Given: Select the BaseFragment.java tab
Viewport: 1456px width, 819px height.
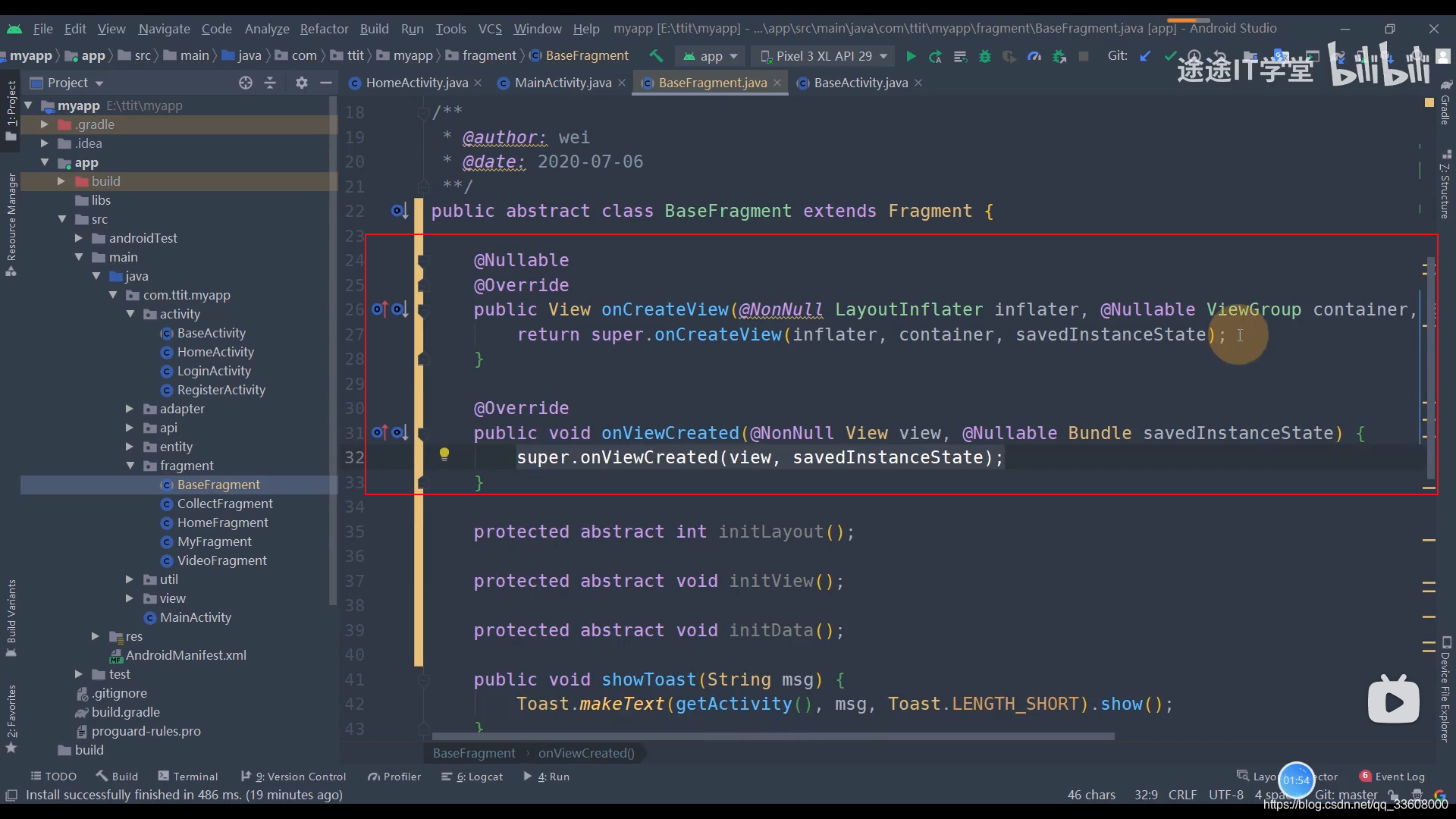Looking at the screenshot, I should point(713,82).
